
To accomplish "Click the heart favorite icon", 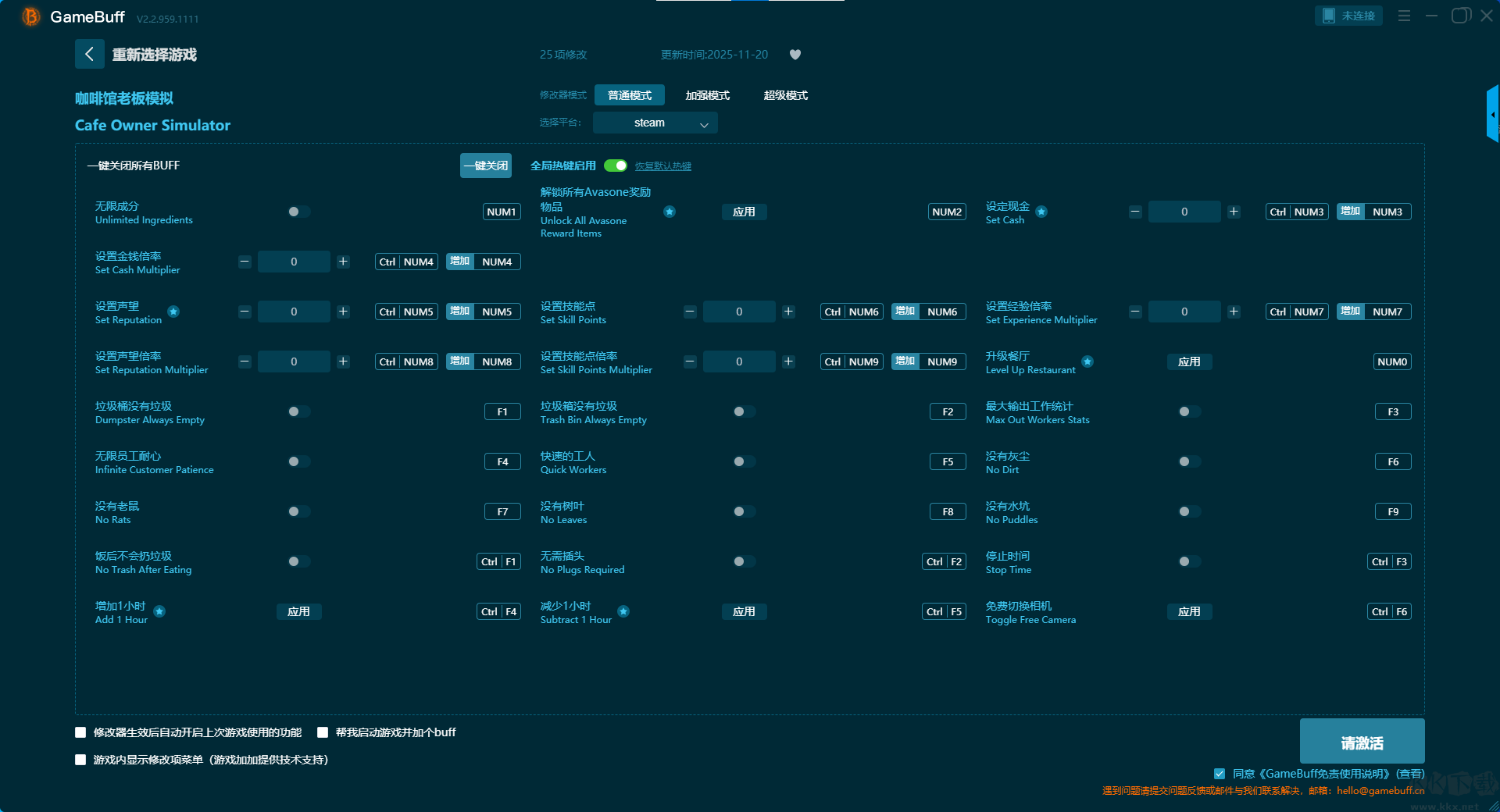I will pos(795,55).
